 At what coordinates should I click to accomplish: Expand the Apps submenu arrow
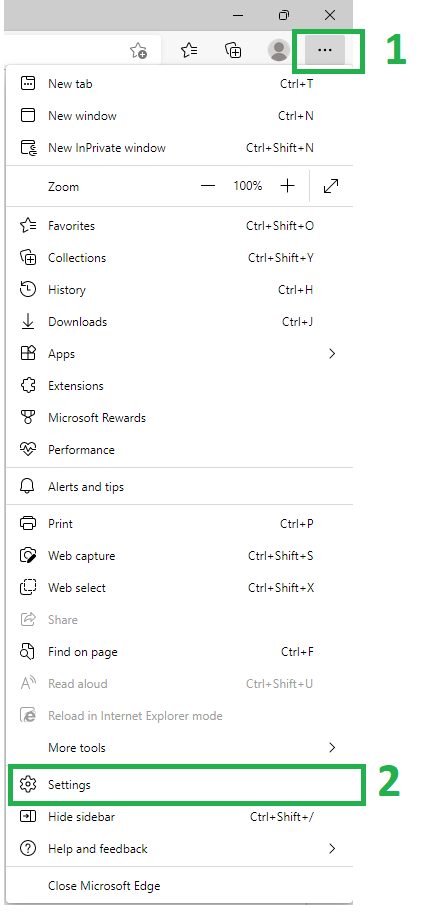(x=332, y=353)
